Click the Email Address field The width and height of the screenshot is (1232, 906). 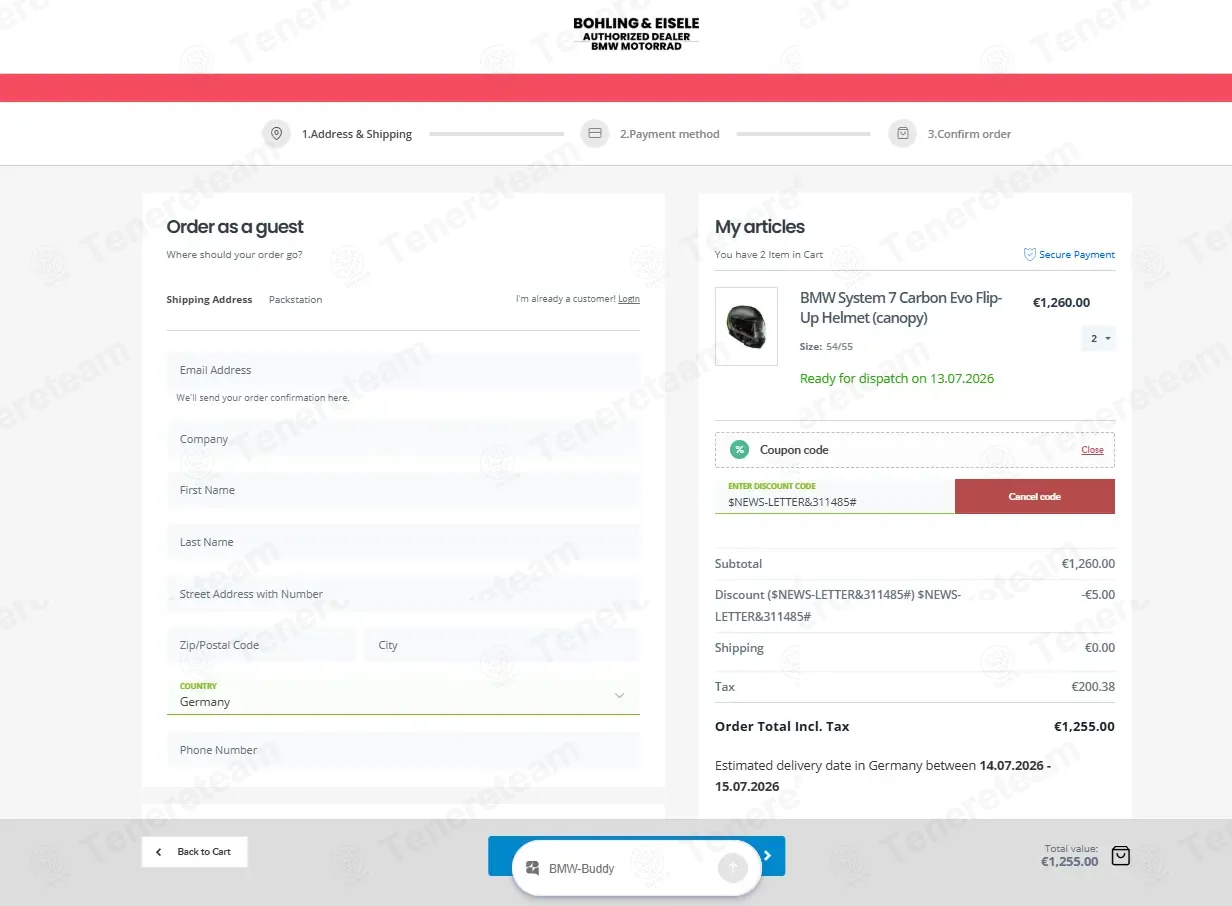coord(403,370)
